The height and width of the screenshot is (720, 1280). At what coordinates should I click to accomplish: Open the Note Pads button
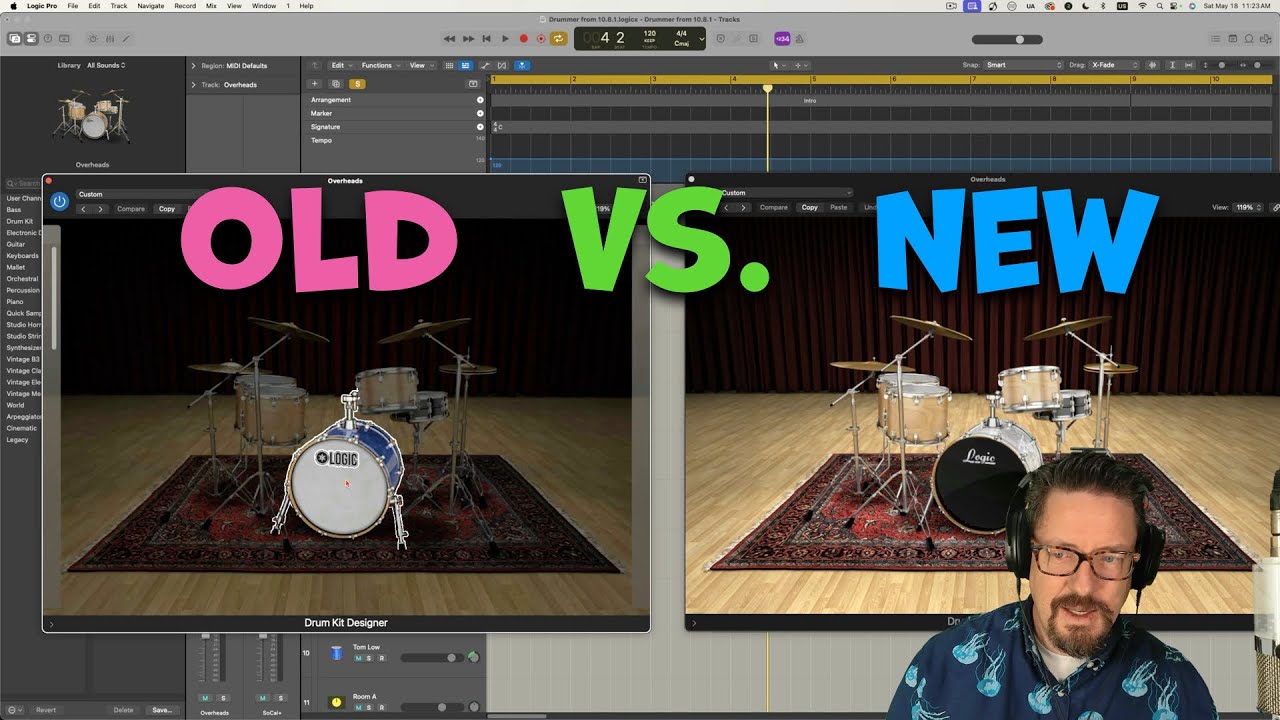click(x=1232, y=39)
